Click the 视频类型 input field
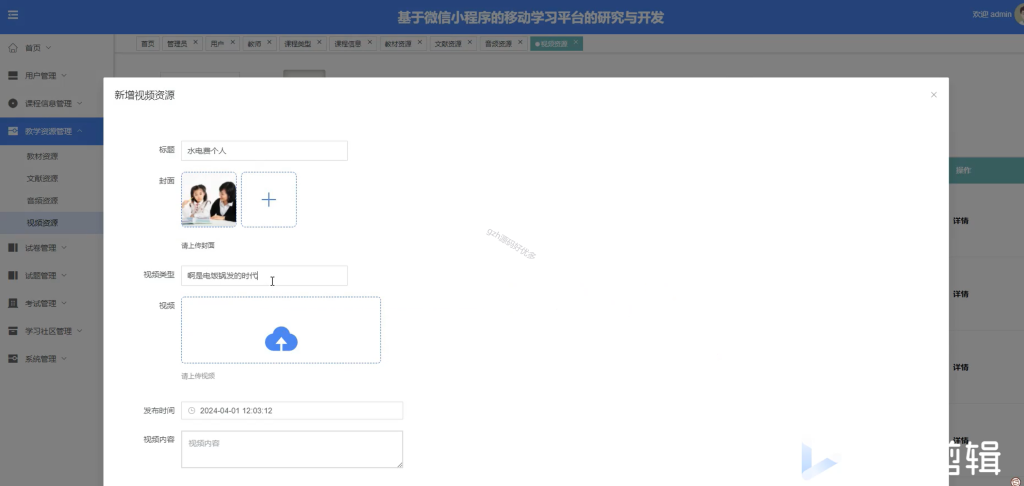Image resolution: width=1024 pixels, height=486 pixels. pyautogui.click(x=264, y=276)
